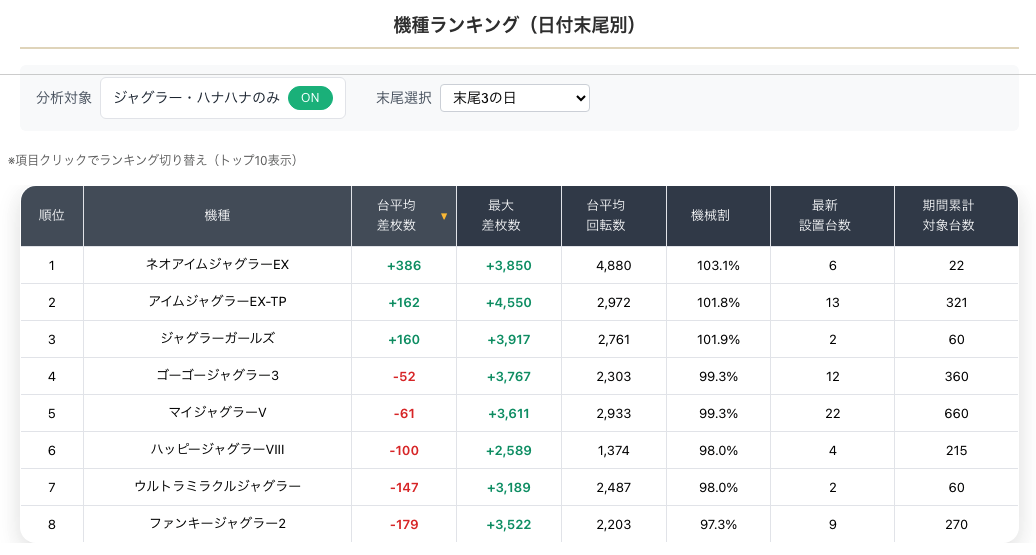Click the 機種 column header
1036x555 pixels.
(217, 216)
